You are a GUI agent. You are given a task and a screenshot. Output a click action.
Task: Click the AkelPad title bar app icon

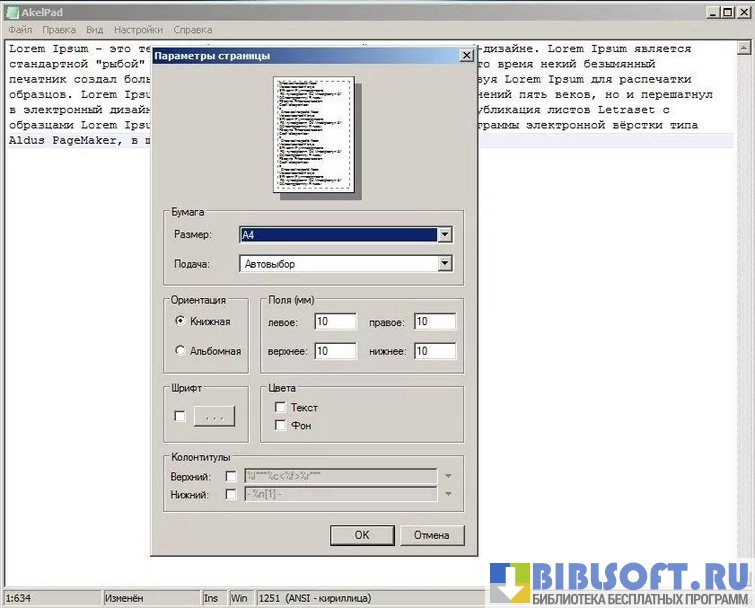(11, 11)
